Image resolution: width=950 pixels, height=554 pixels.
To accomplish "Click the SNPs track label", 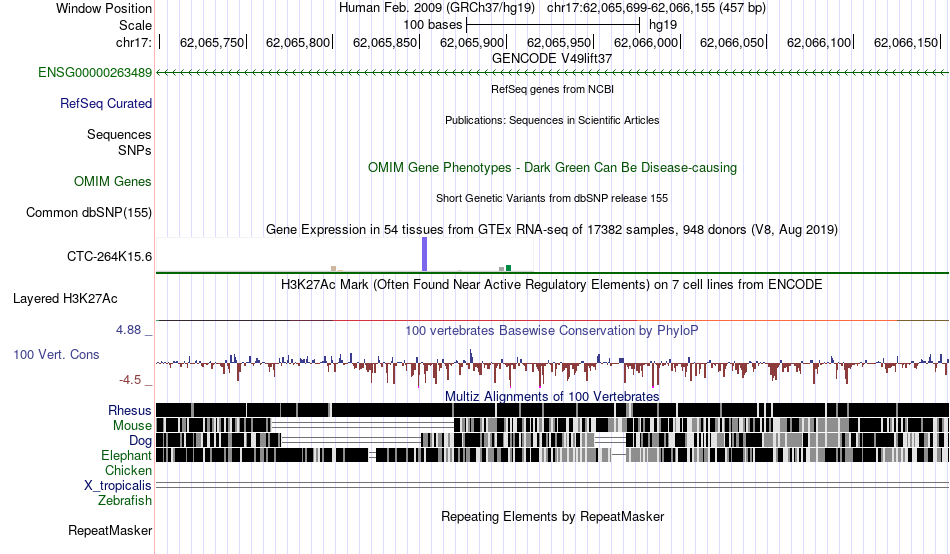I will [x=135, y=150].
